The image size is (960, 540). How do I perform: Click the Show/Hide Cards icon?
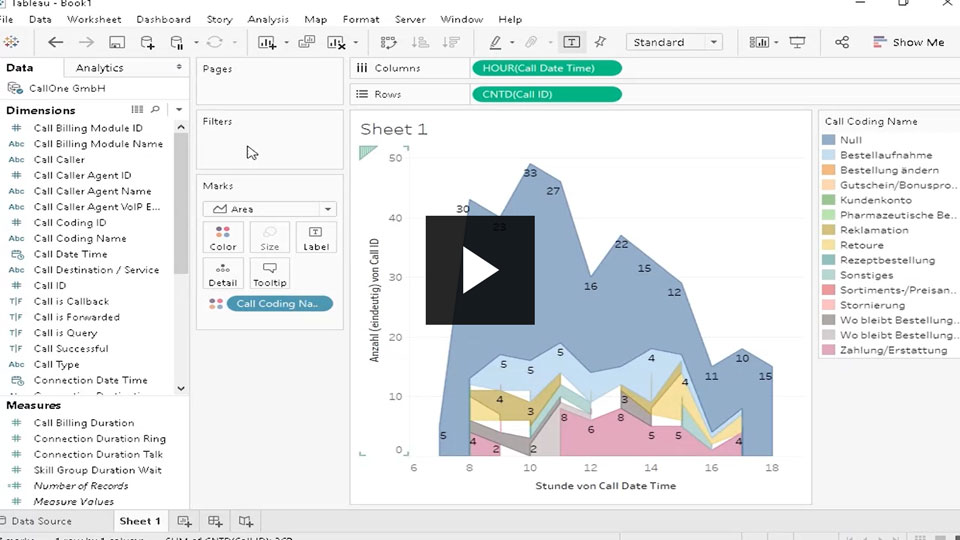[759, 42]
